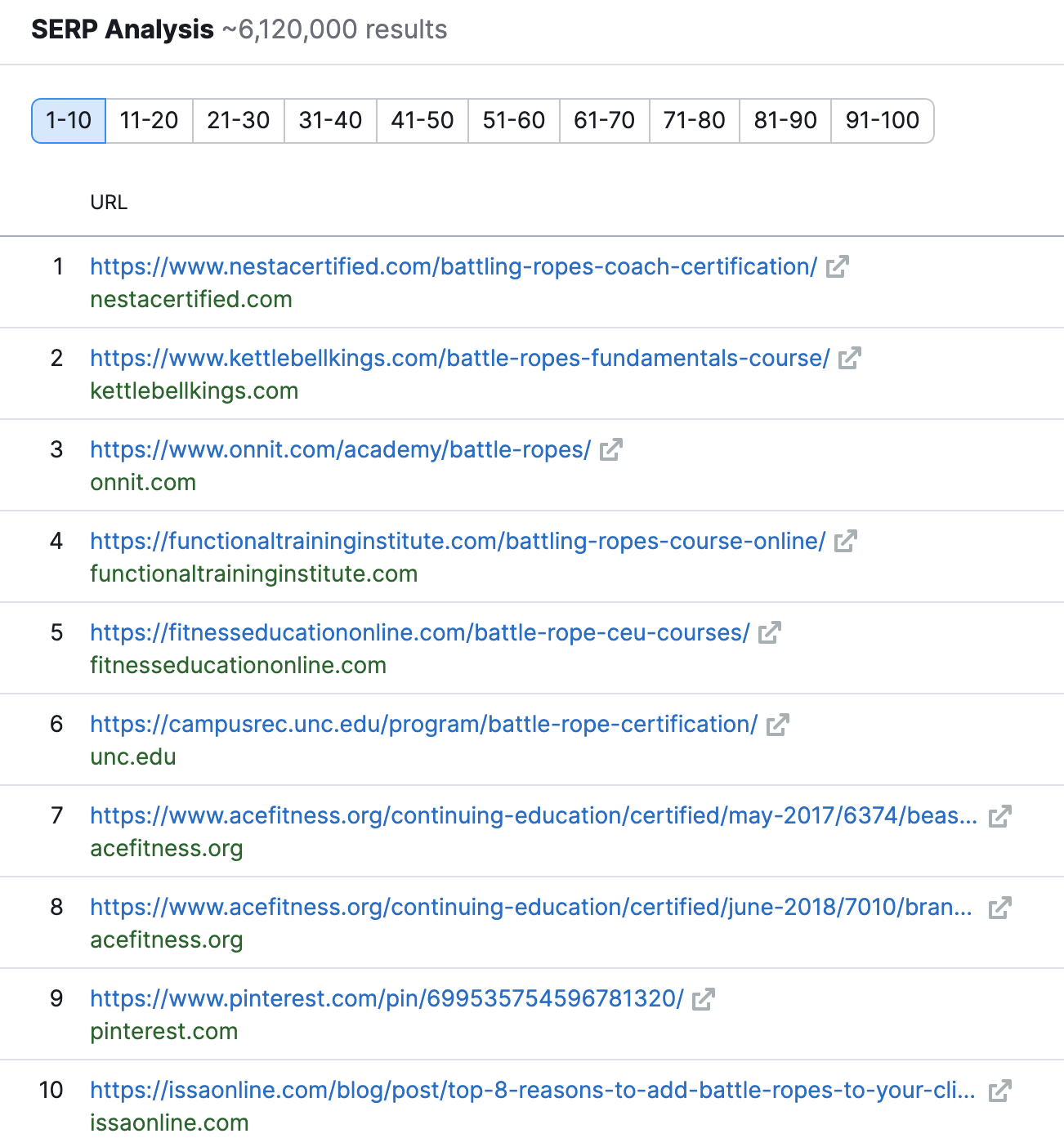
Task: Switch to the 11-20 results tab
Action: click(x=150, y=121)
